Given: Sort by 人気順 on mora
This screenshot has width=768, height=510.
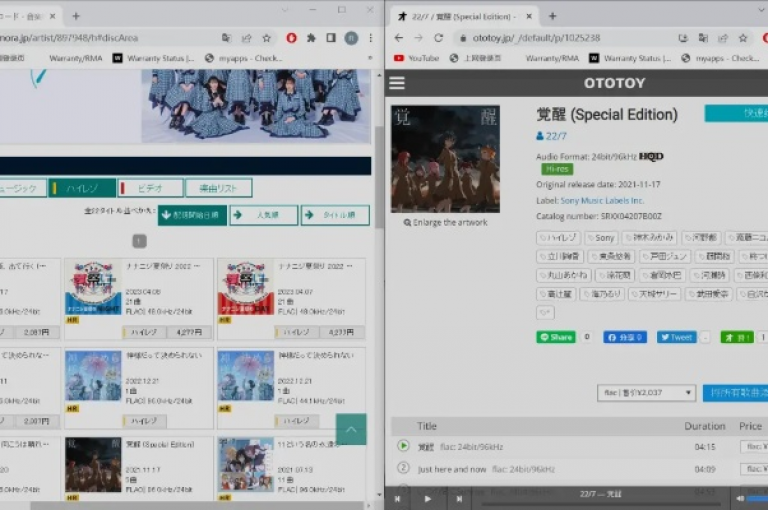Looking at the screenshot, I should [x=264, y=215].
